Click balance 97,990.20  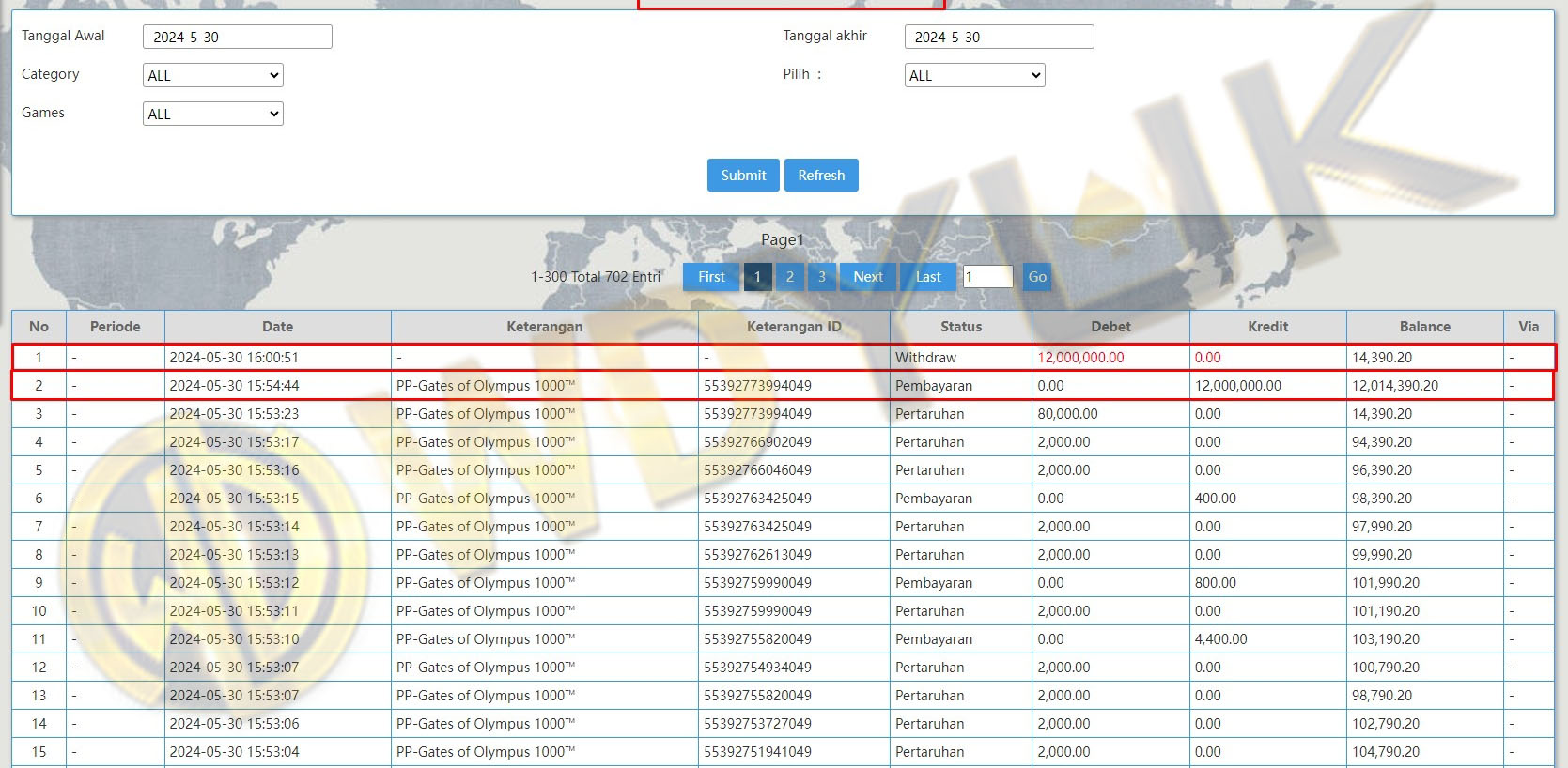point(1382,527)
